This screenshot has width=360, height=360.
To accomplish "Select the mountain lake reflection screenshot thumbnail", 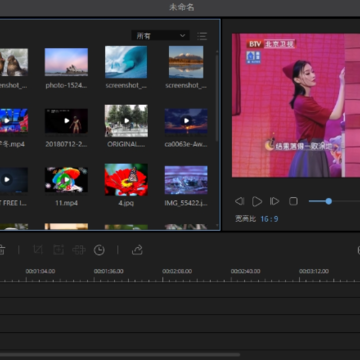I will 186,62.
